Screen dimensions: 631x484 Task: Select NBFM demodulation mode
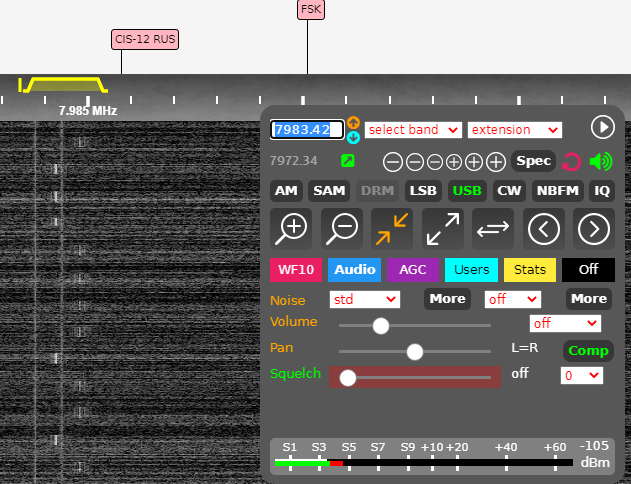(558, 191)
